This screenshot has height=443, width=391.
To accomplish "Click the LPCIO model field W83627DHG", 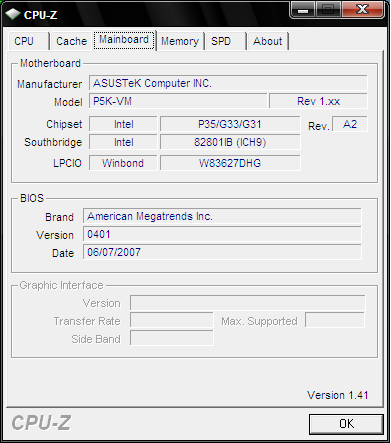I will pos(230,163).
